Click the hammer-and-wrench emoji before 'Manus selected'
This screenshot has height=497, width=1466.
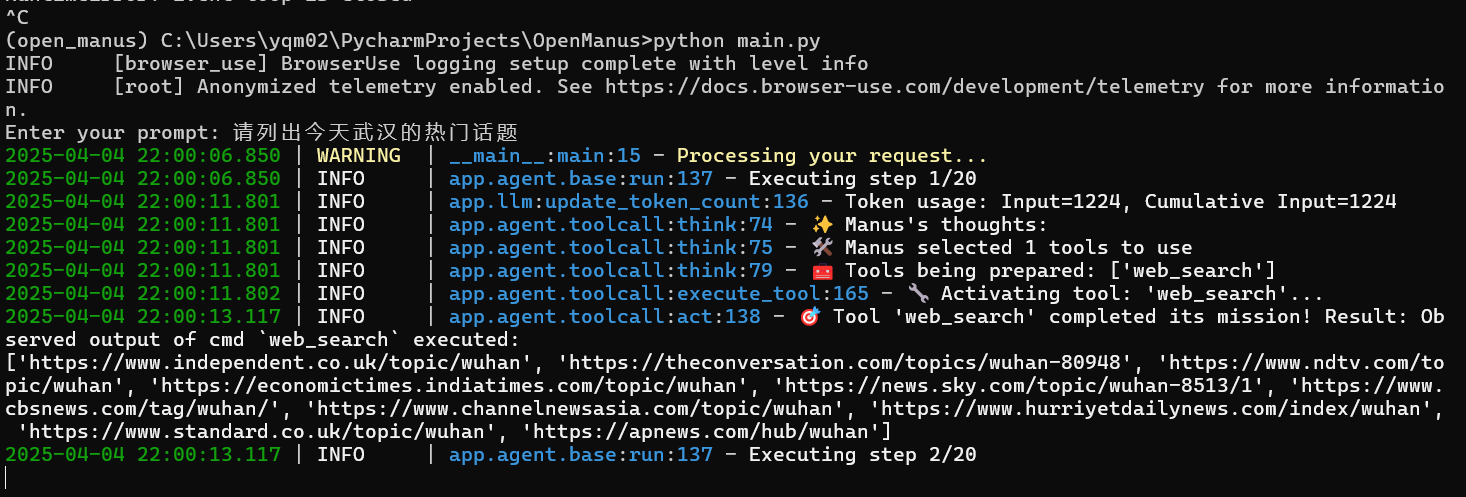tap(823, 248)
